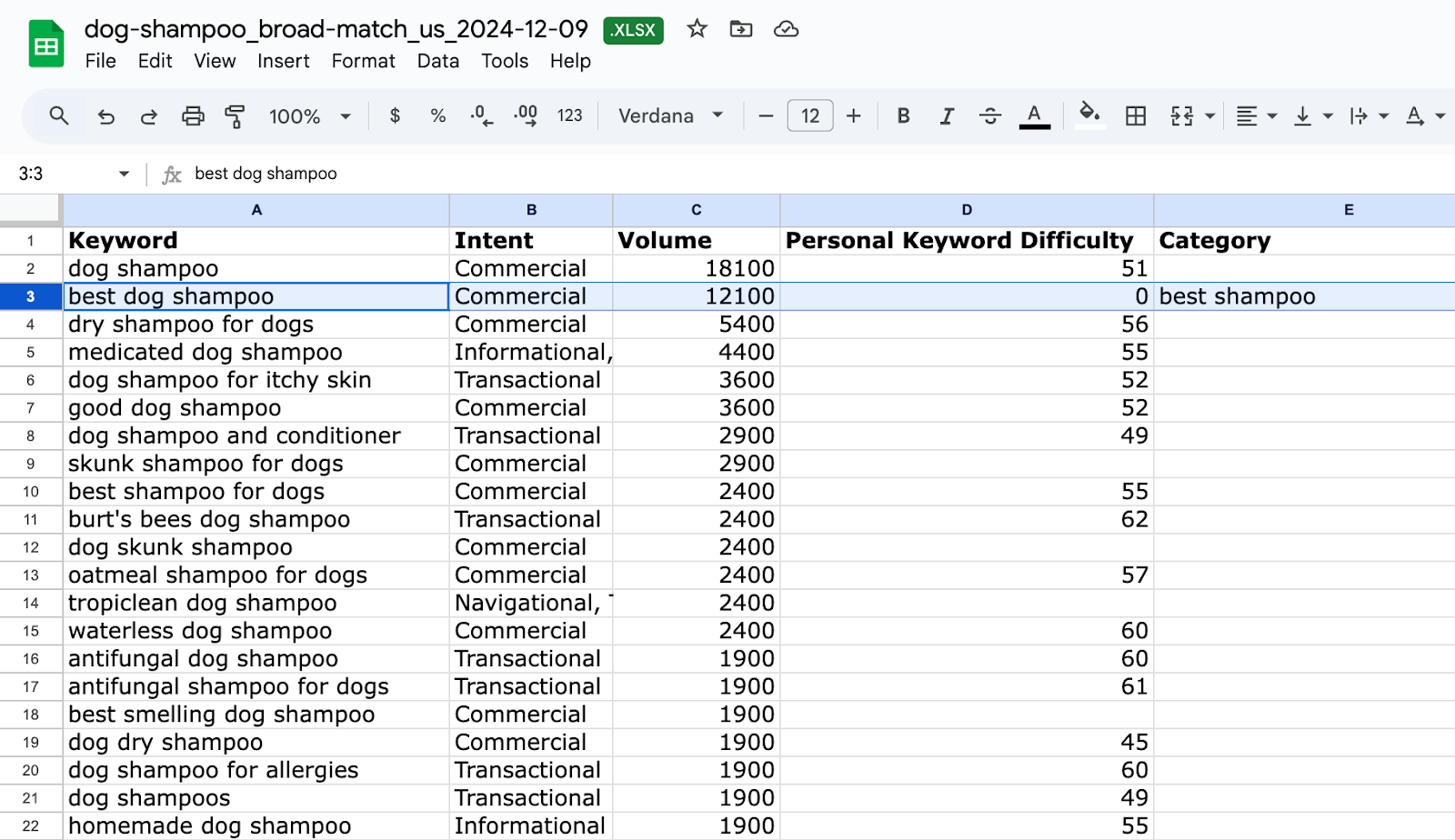Open the Format menu
This screenshot has width=1455, height=840.
(x=363, y=61)
